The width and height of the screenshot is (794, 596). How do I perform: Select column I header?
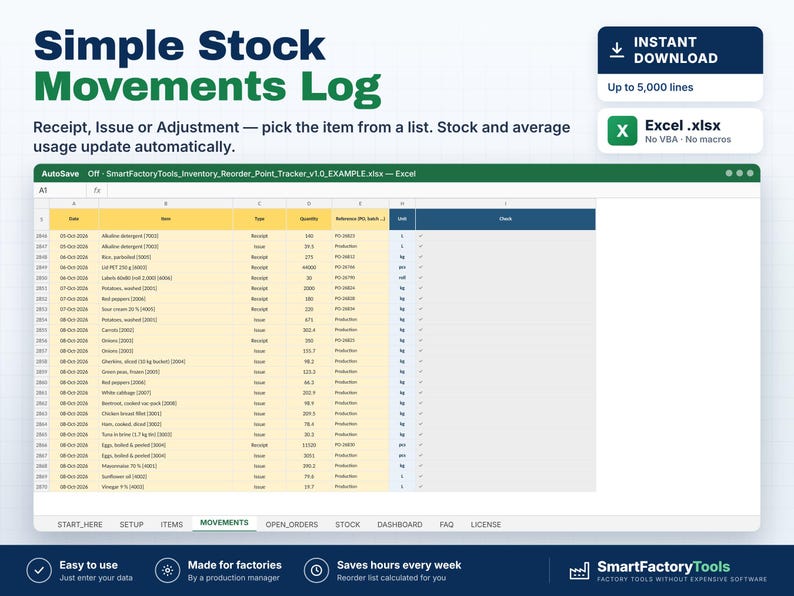505,204
